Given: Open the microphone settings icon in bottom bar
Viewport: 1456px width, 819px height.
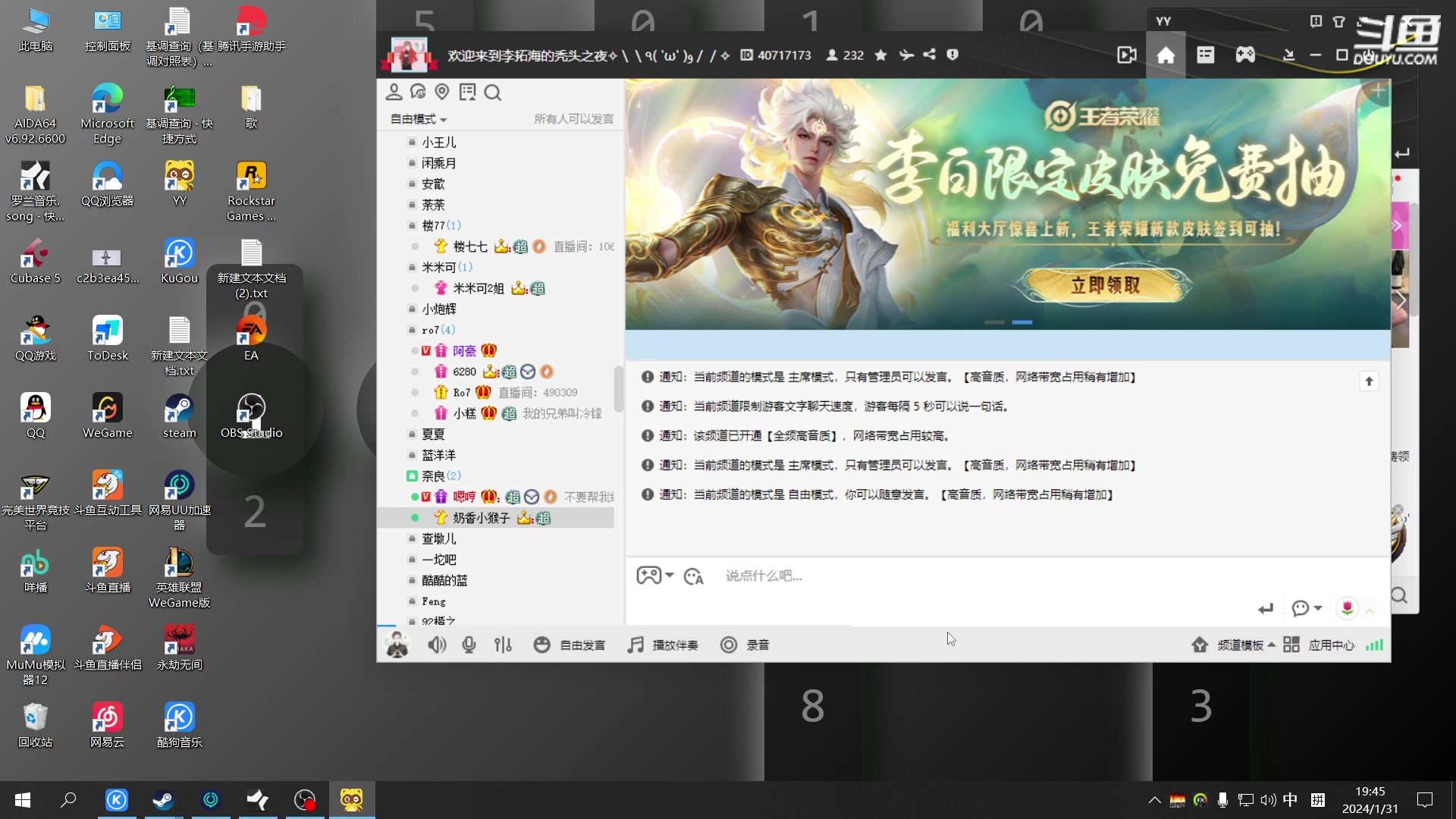Looking at the screenshot, I should (x=469, y=645).
